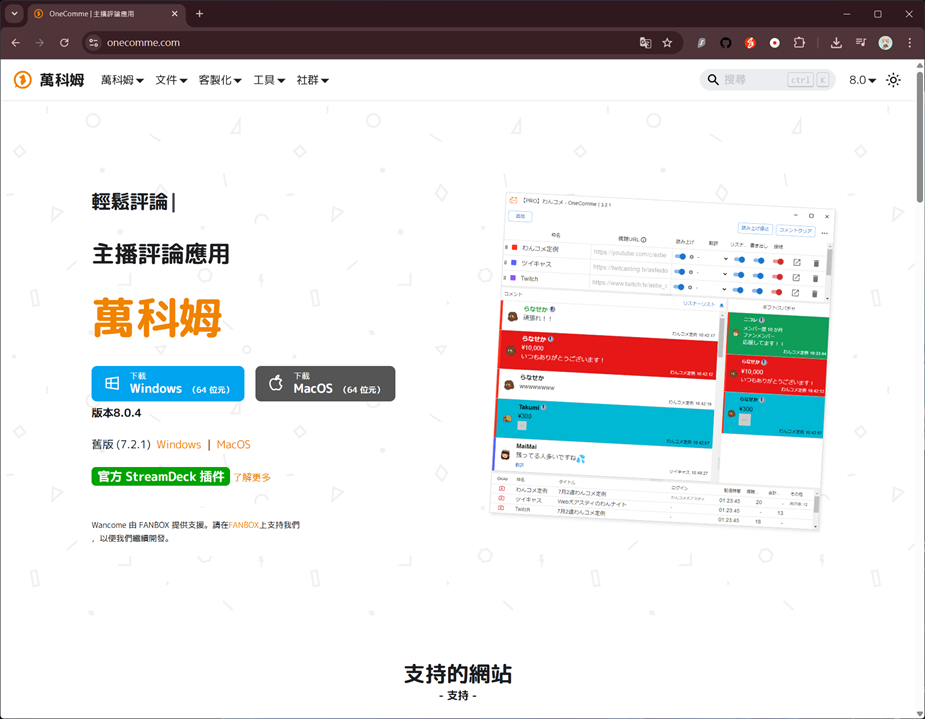Expand the 8.0 version dropdown
Image resolution: width=925 pixels, height=719 pixels.
pos(862,80)
